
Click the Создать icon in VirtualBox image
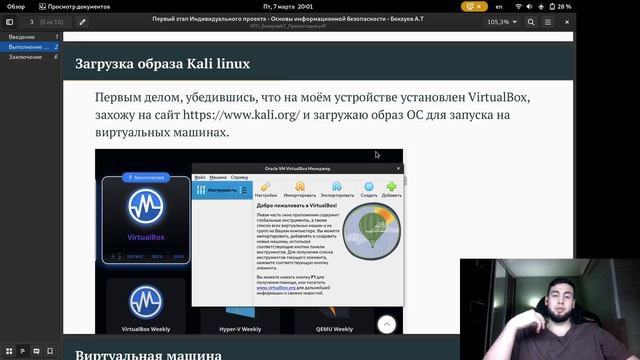369,190
